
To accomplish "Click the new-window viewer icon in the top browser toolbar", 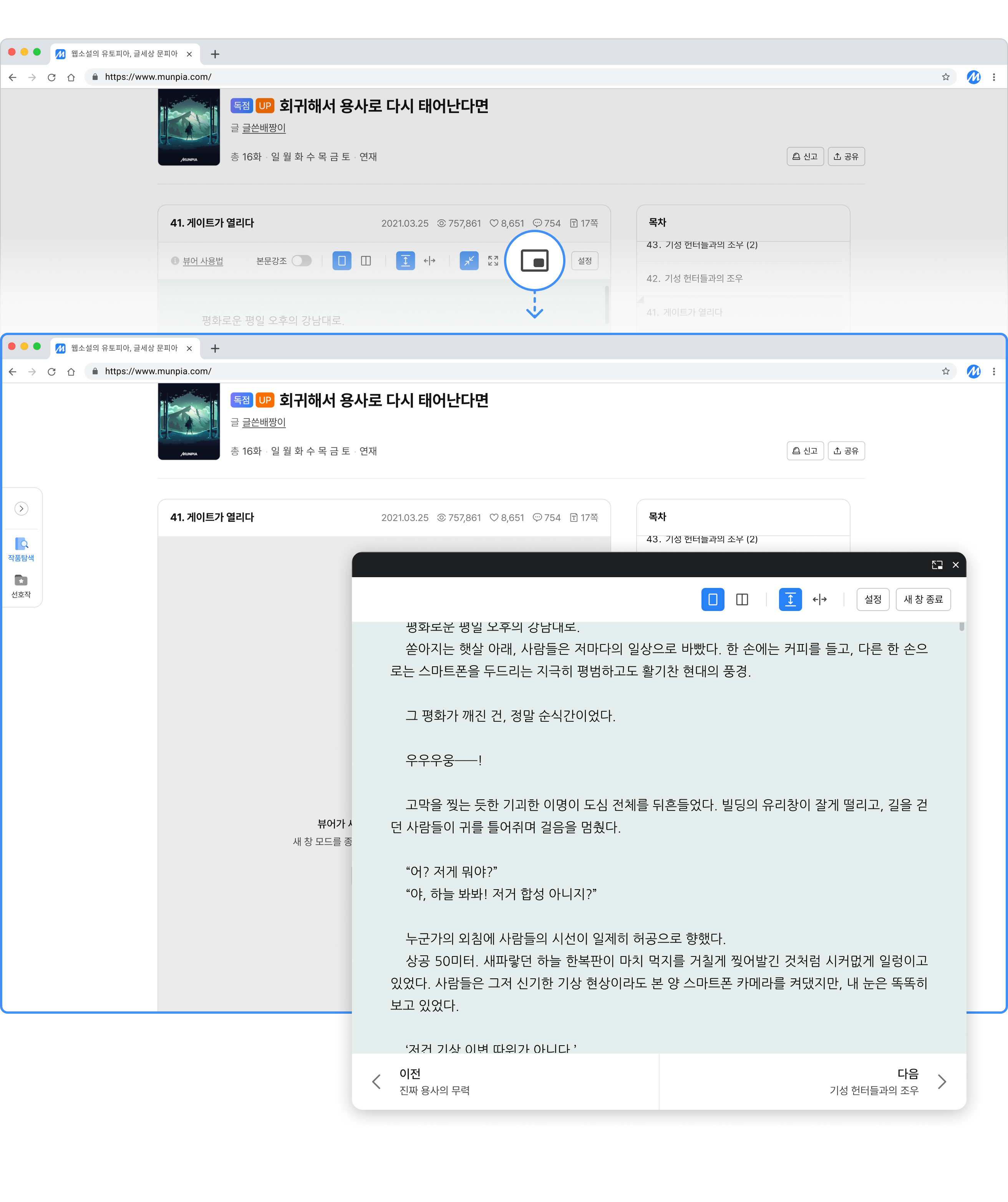I will click(x=534, y=261).
